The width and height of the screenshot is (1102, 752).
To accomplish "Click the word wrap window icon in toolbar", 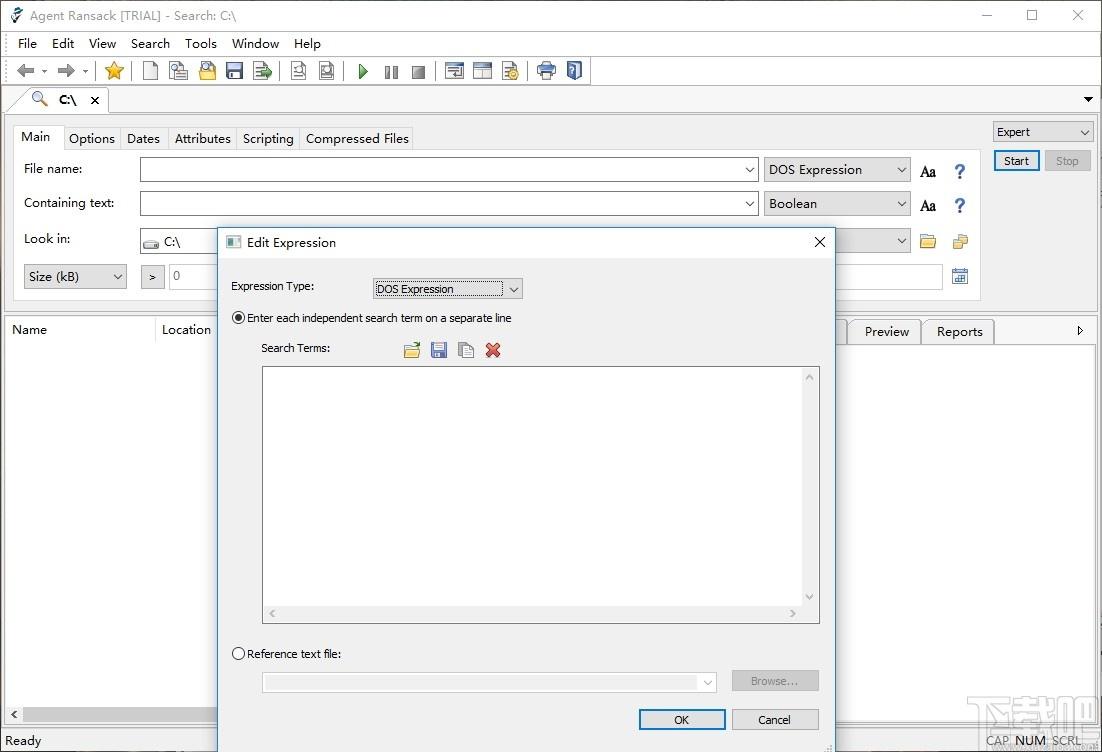I will point(455,70).
